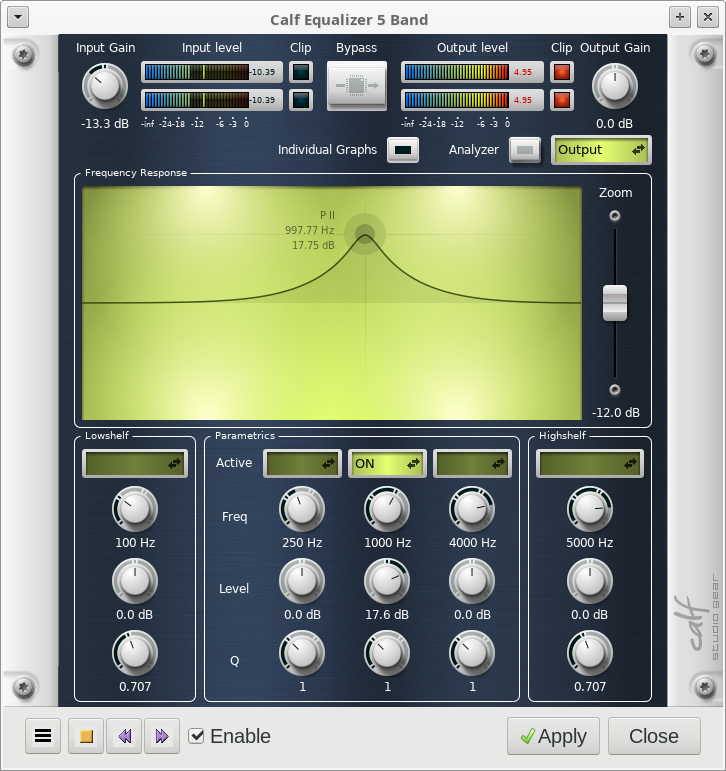Click the 997.77 Hz graph label
Image resolution: width=726 pixels, height=771 pixels.
pos(309,230)
